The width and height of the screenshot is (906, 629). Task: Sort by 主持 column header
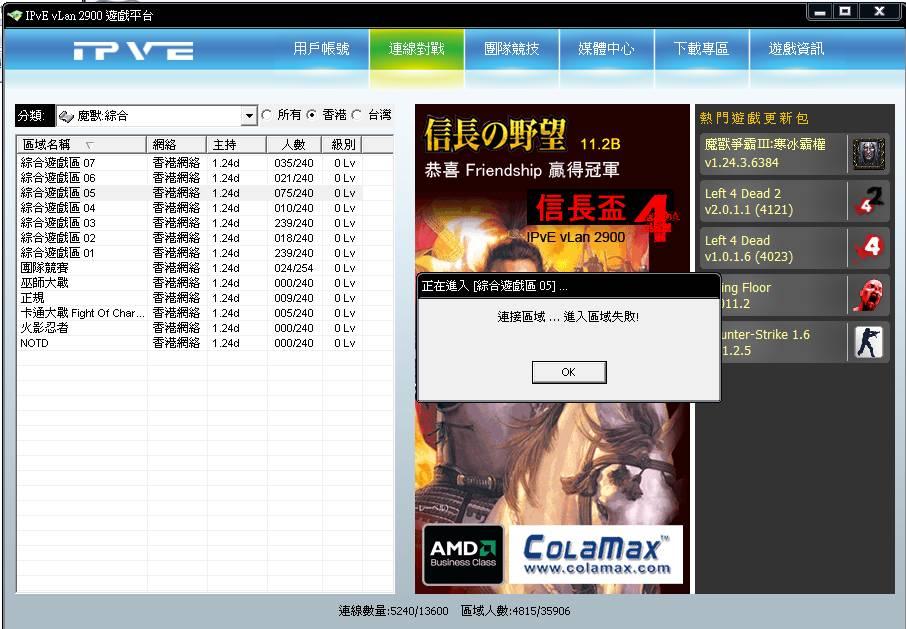(x=236, y=144)
